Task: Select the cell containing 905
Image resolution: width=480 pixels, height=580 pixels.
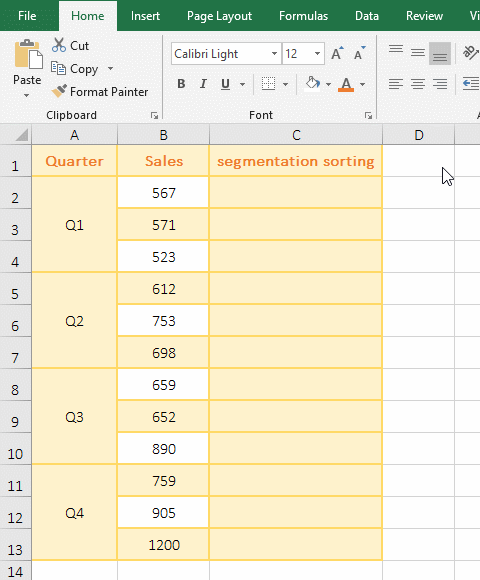Action: 163,513
